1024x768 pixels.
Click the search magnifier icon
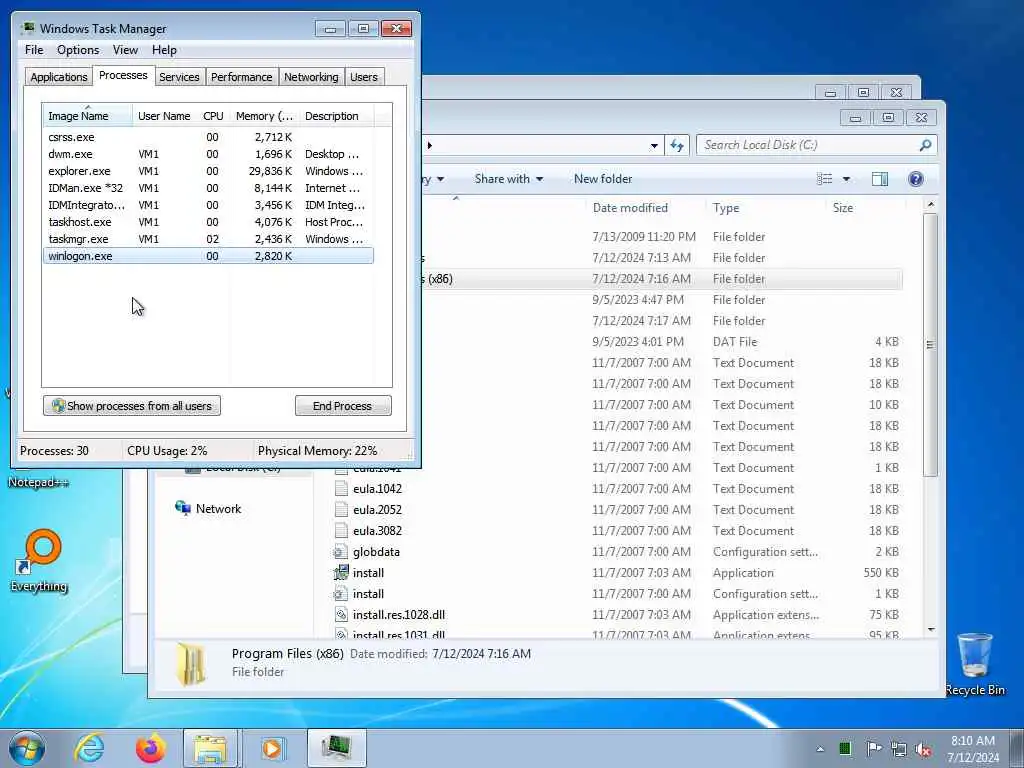click(x=925, y=145)
